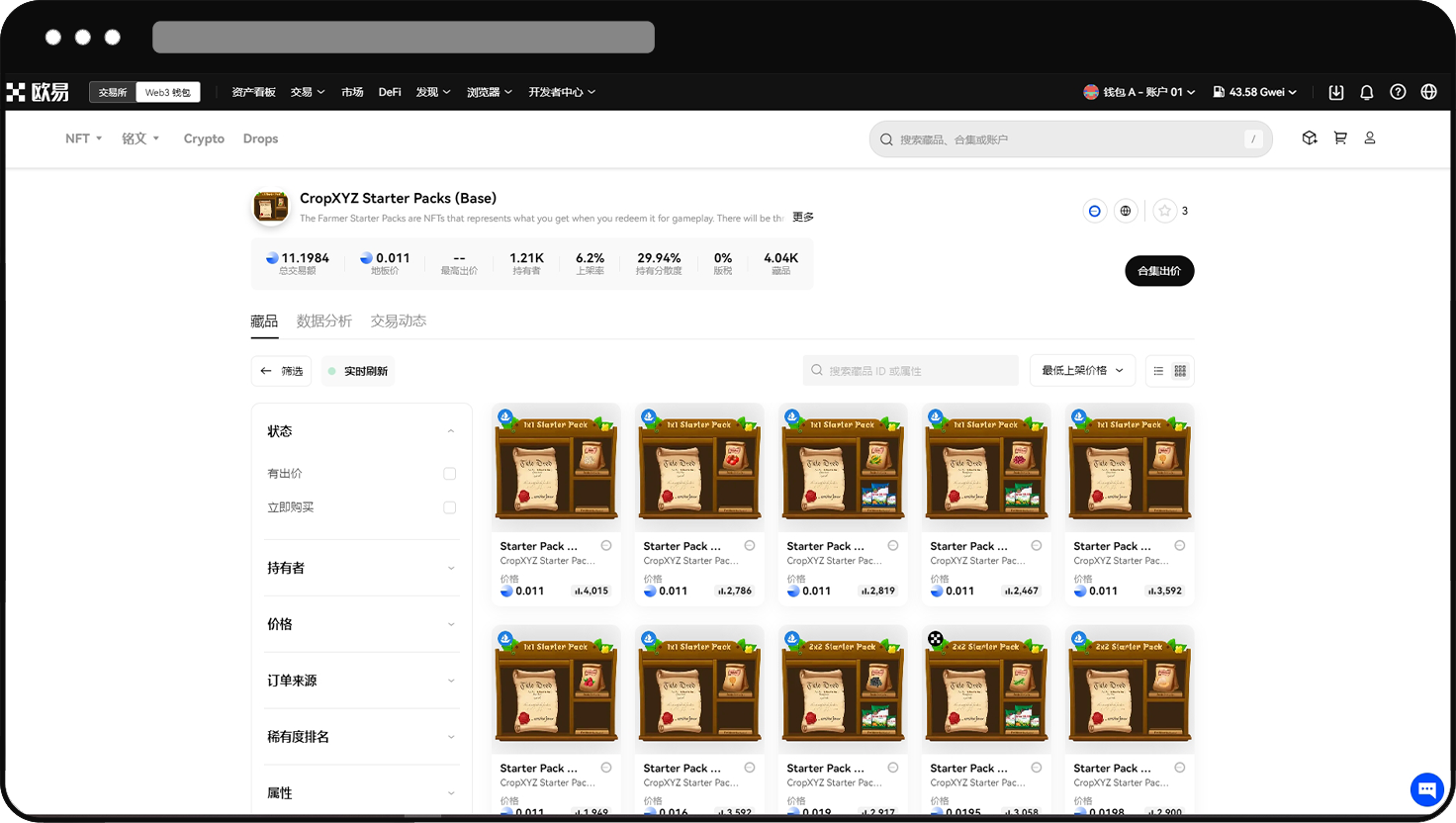The width and height of the screenshot is (1456, 823).
Task: Click the OpenSea badge on rank 4,015 card
Action: 505,417
